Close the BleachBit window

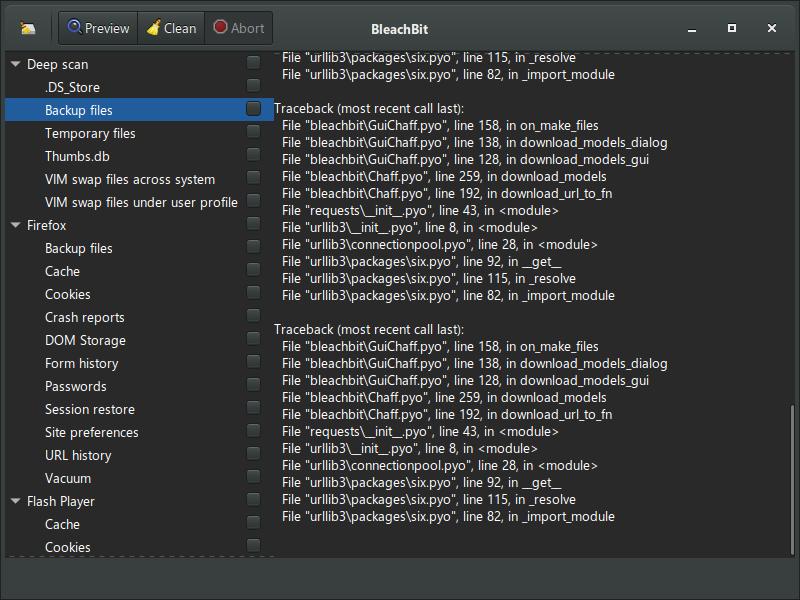pyautogui.click(x=771, y=28)
